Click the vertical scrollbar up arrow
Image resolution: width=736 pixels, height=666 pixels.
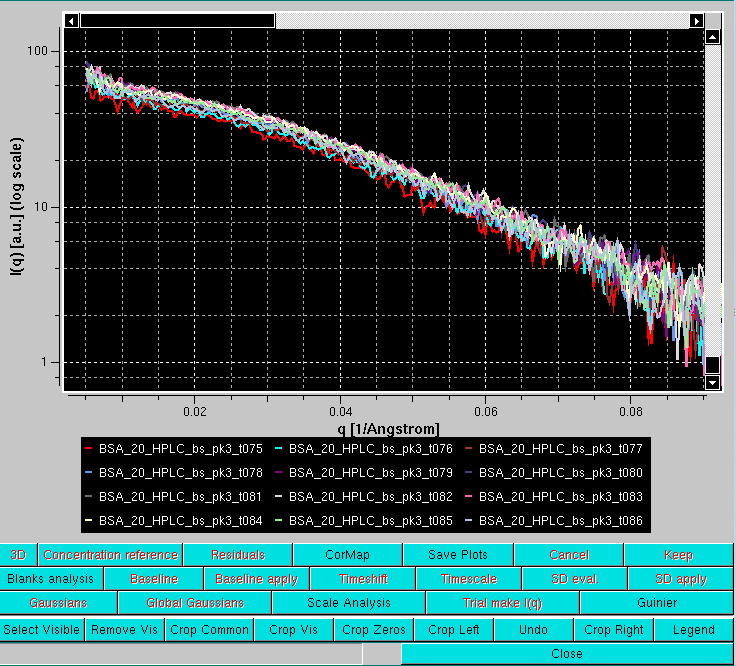713,37
